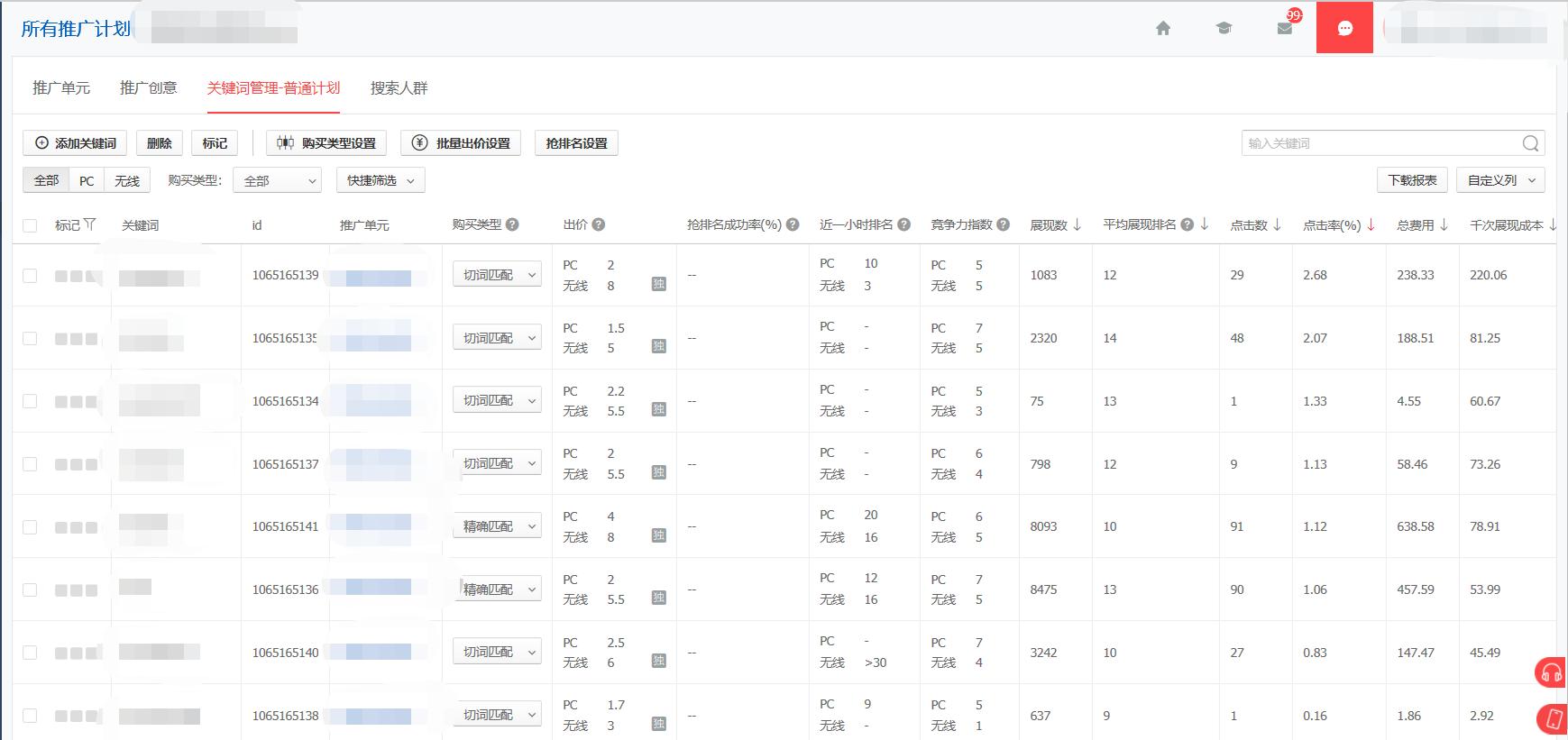
Task: Switch to the 搜索人群 tab
Action: click(x=399, y=87)
